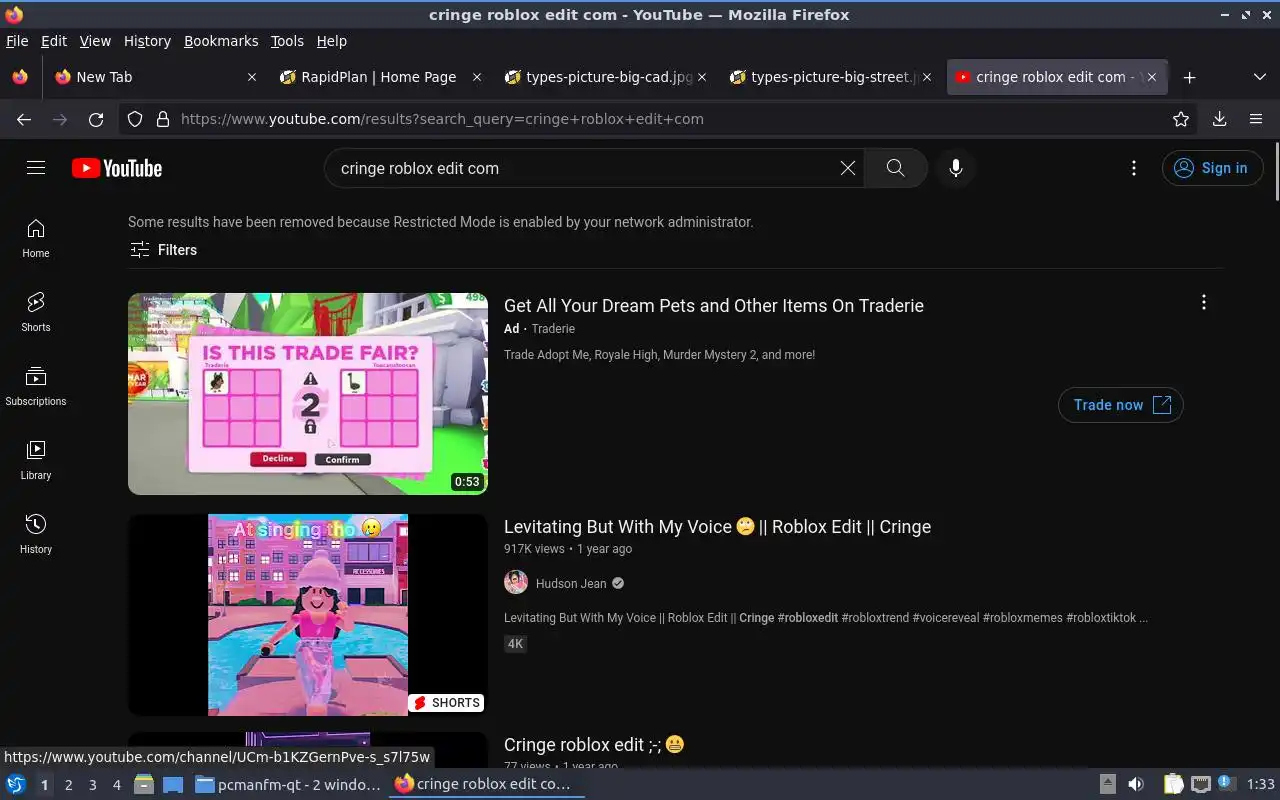This screenshot has width=1280, height=800.
Task: Bookmark this page with the star
Action: [x=1181, y=119]
